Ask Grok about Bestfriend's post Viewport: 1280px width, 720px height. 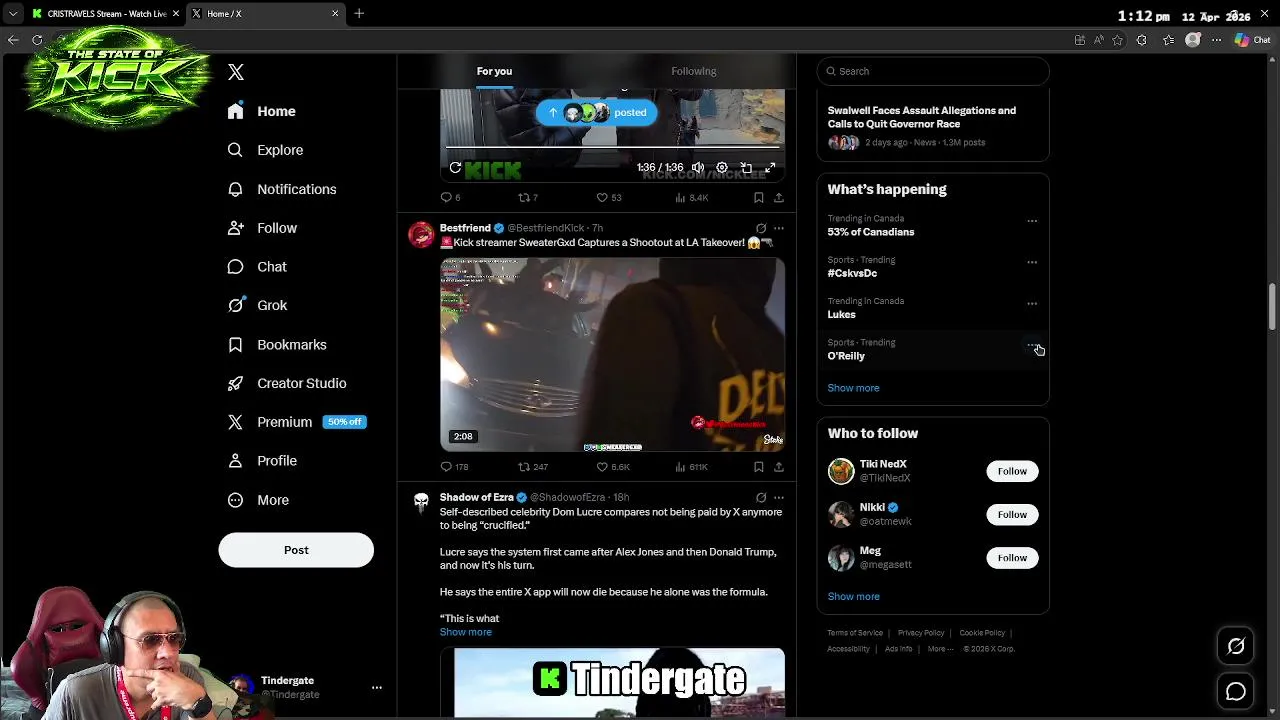pyautogui.click(x=761, y=228)
